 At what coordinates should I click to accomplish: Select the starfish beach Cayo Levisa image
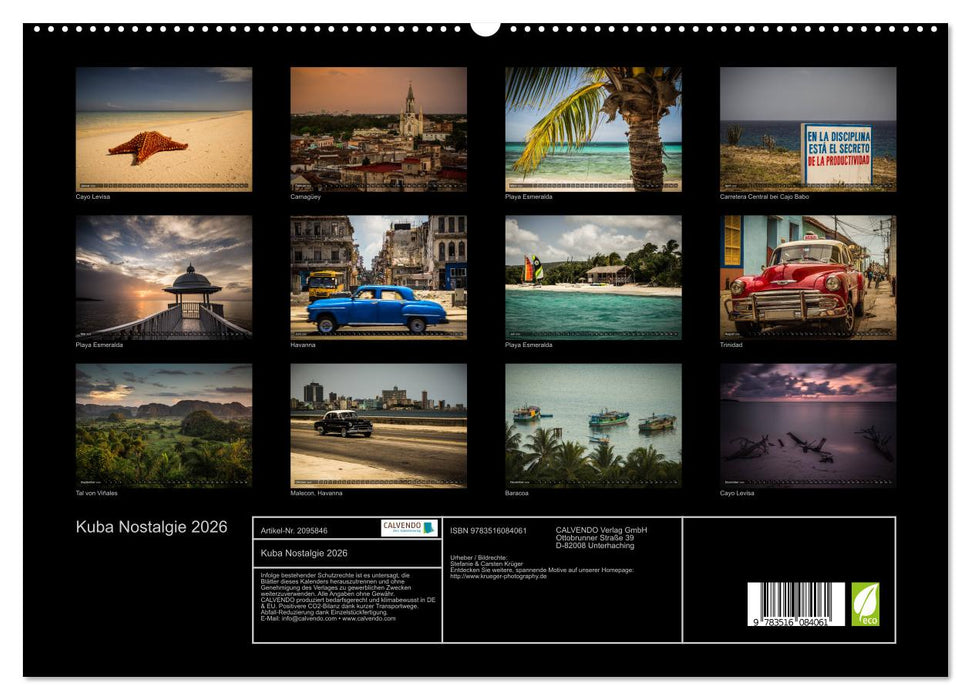161,130
